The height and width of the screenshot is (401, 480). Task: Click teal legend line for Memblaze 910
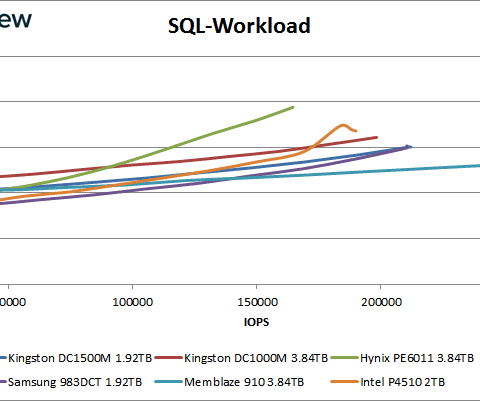[x=169, y=382]
